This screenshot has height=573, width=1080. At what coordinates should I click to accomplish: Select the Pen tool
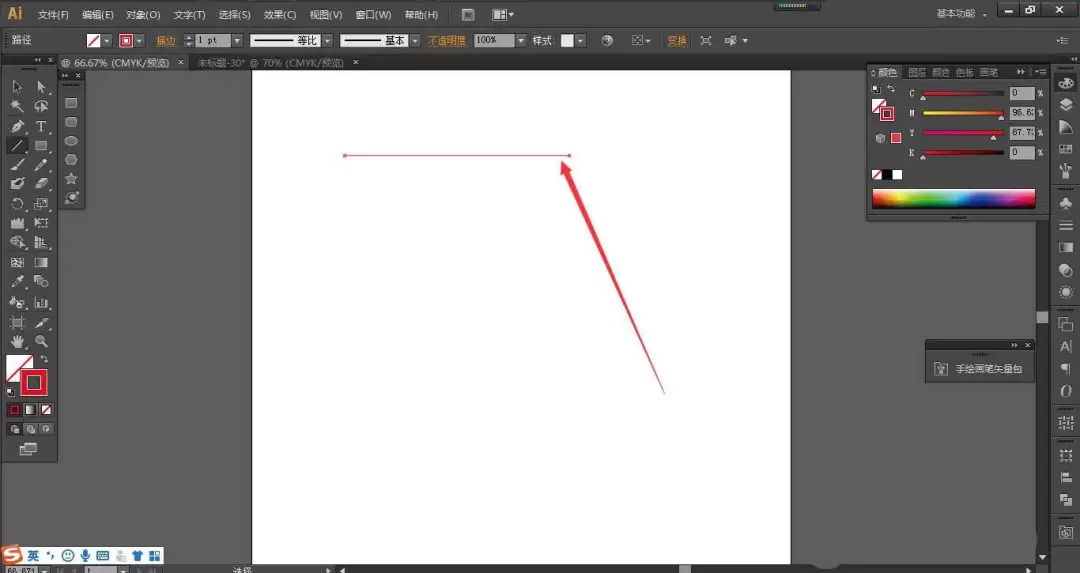click(17, 127)
